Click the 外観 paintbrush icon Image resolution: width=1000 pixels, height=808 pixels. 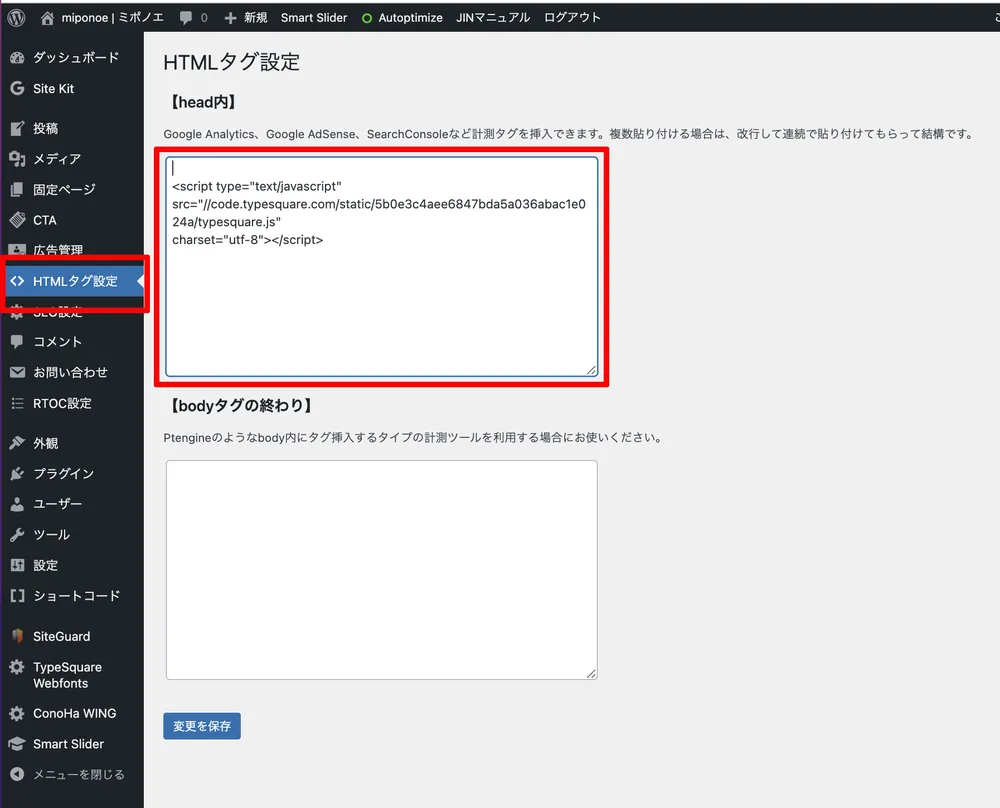click(x=17, y=443)
